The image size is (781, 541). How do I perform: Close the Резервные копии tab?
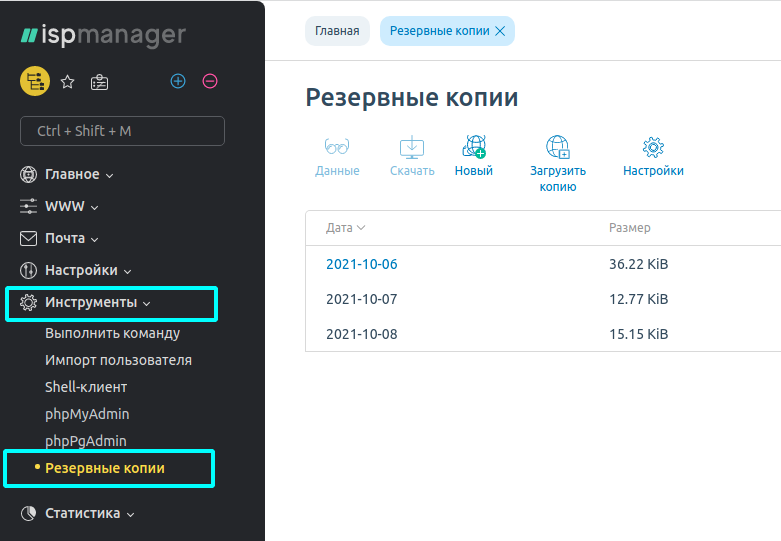(x=500, y=31)
